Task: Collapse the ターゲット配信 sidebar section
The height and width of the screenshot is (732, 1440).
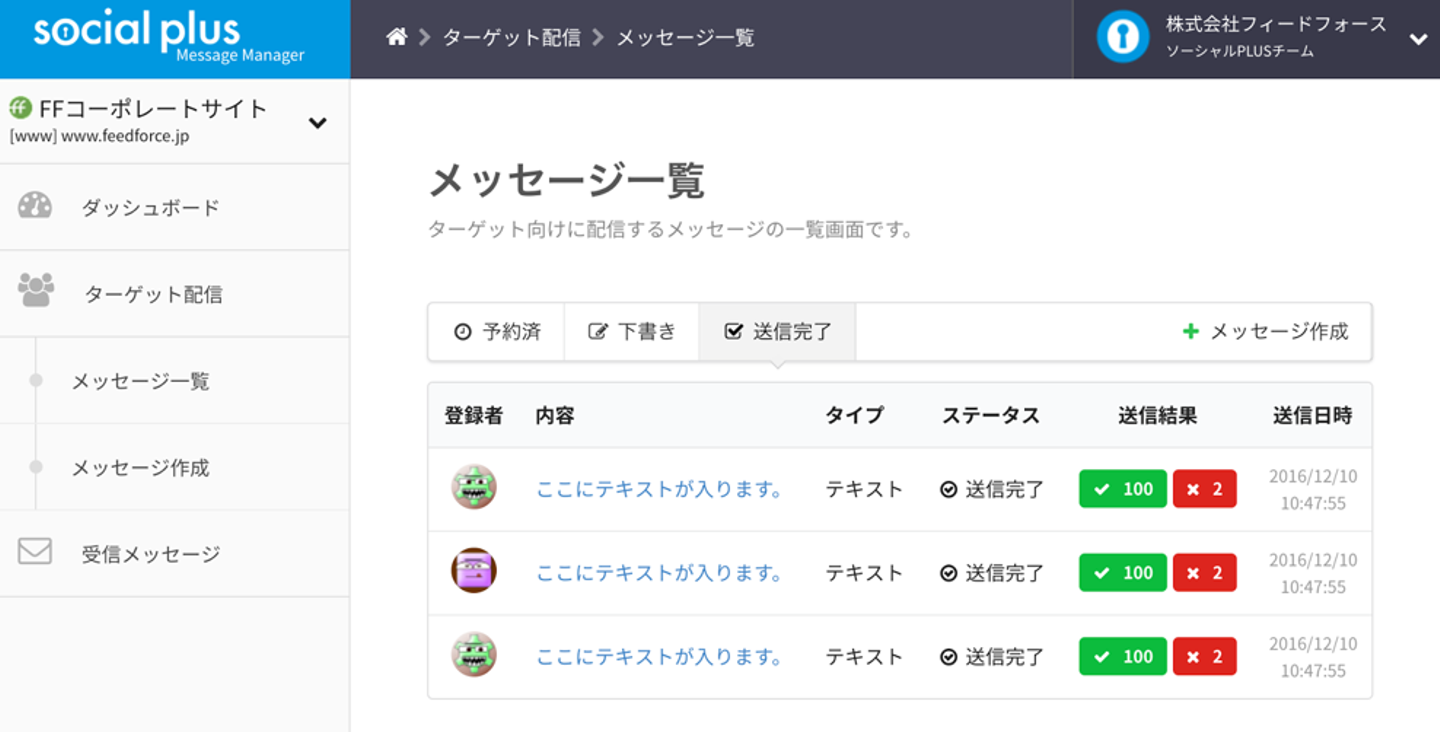Action: [153, 294]
